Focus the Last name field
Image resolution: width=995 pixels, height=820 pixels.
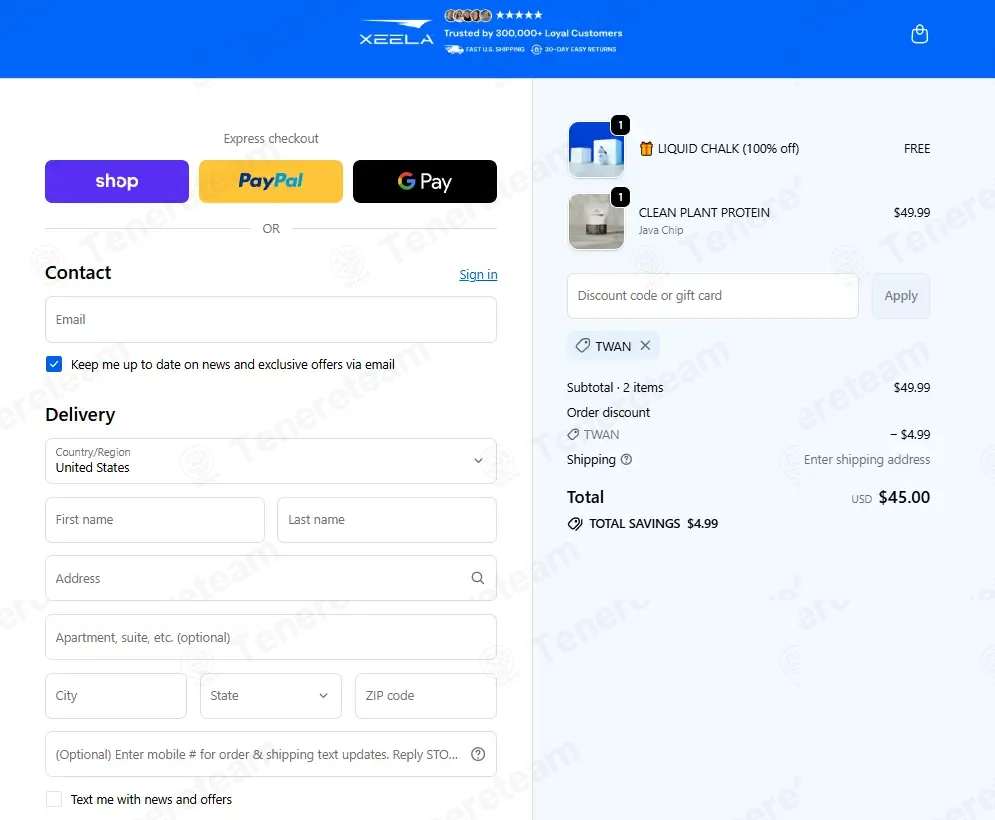click(387, 520)
